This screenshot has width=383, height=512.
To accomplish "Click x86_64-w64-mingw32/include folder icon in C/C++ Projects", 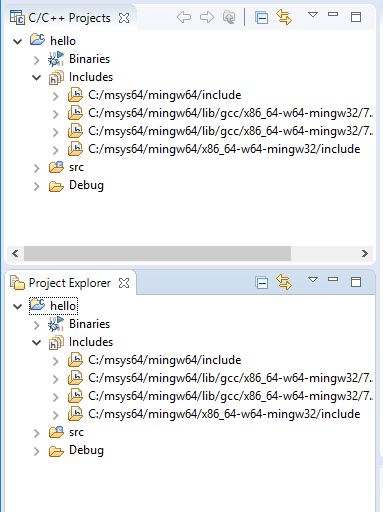I will (x=75, y=149).
